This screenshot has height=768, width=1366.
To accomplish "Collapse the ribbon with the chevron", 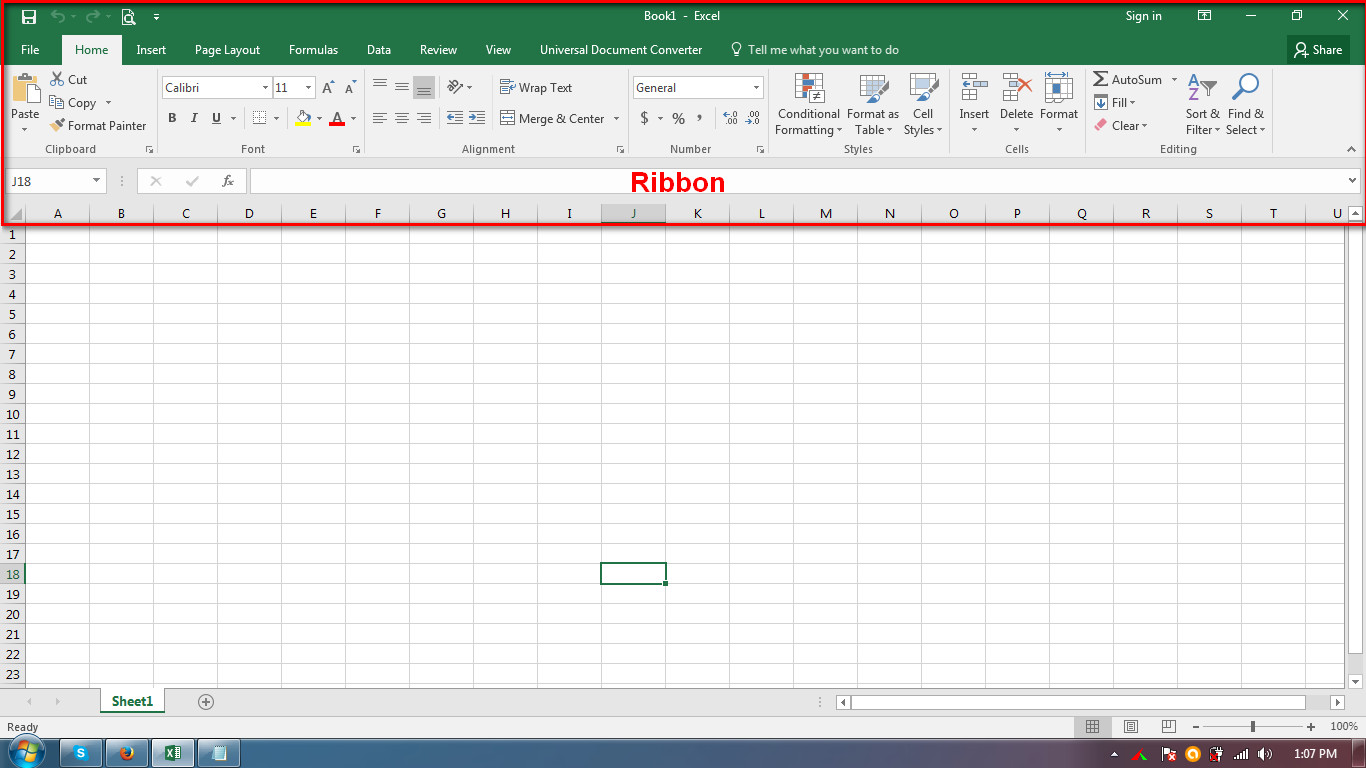I will (x=1352, y=149).
